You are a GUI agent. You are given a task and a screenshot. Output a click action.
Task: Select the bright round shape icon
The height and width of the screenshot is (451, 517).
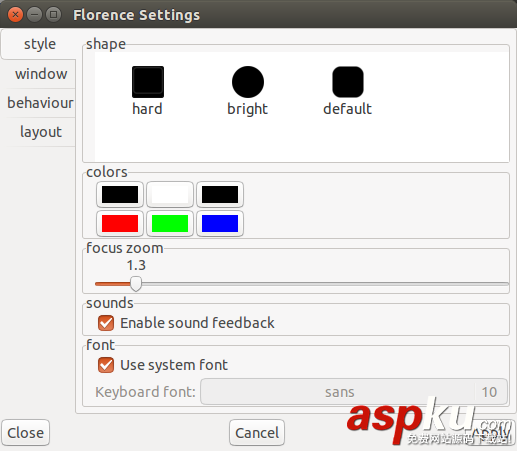(x=248, y=82)
